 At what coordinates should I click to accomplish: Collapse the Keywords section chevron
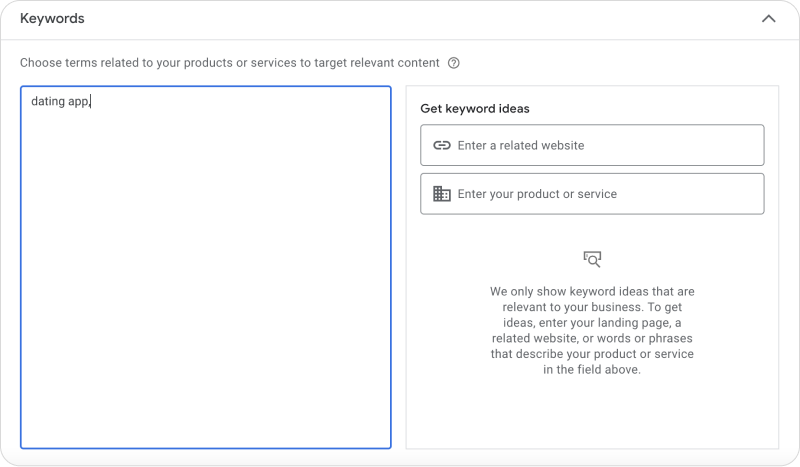pyautogui.click(x=768, y=19)
